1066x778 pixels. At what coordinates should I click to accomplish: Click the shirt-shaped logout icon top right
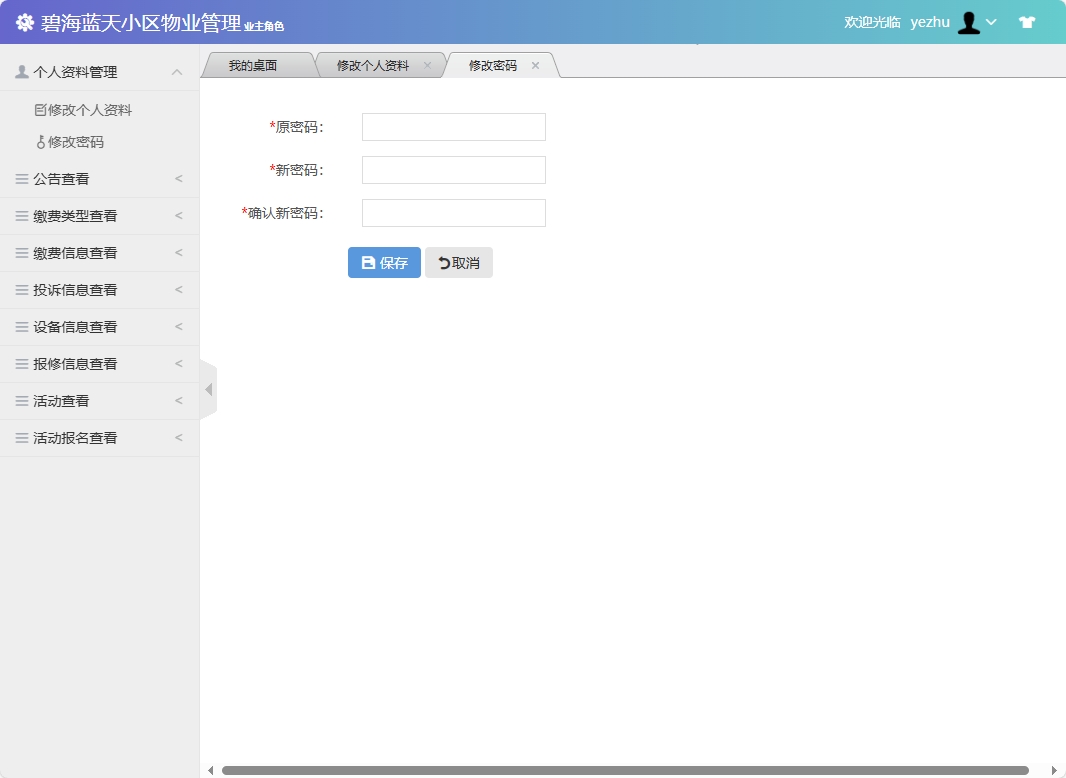[x=1027, y=21]
